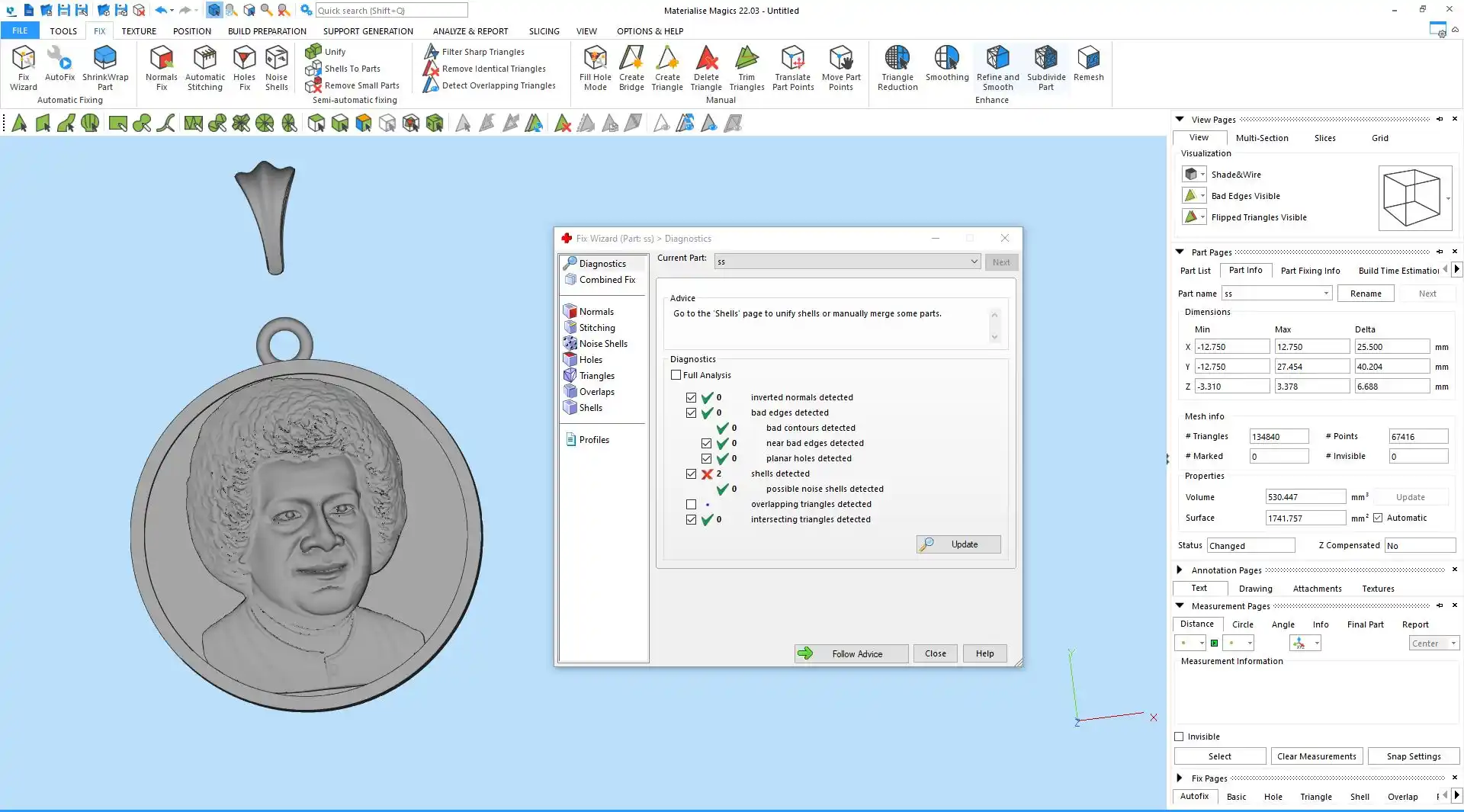Expand the Annotation Pages section
The width and height of the screenshot is (1464, 812).
click(1180, 570)
